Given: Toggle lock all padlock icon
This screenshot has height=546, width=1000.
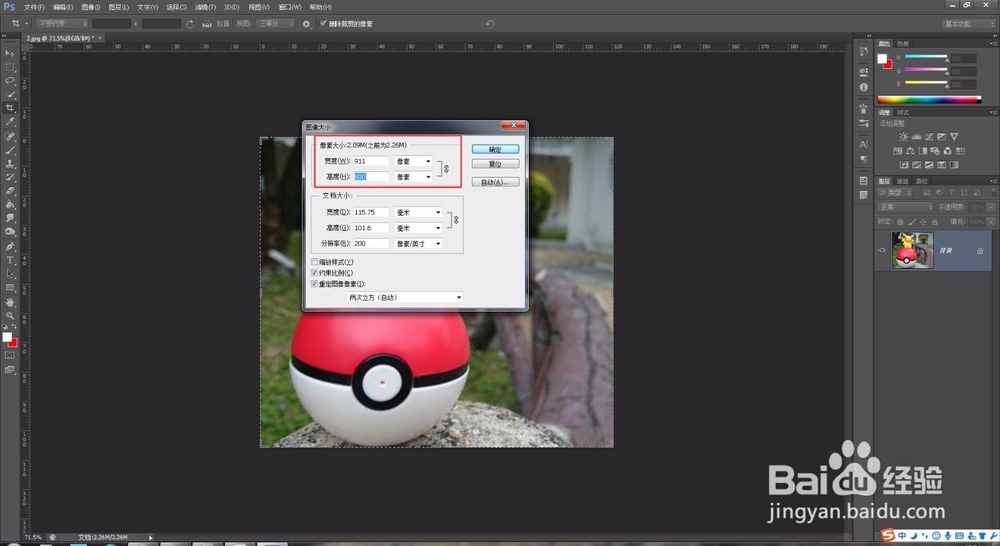Looking at the screenshot, I should (x=935, y=222).
